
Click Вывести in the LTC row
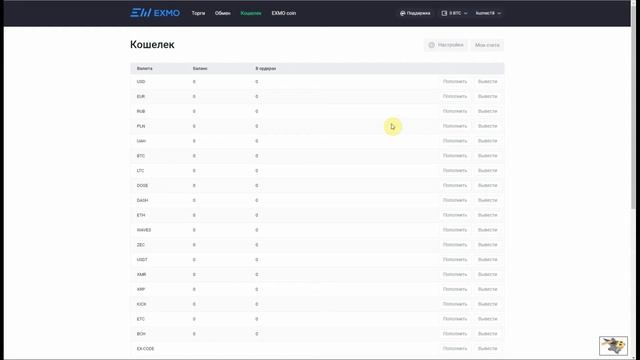487,171
